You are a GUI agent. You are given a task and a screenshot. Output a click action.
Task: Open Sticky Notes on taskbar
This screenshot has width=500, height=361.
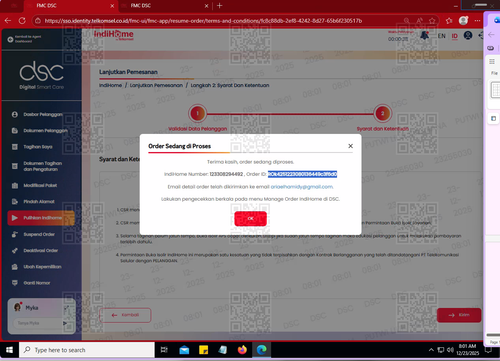(x=203, y=350)
